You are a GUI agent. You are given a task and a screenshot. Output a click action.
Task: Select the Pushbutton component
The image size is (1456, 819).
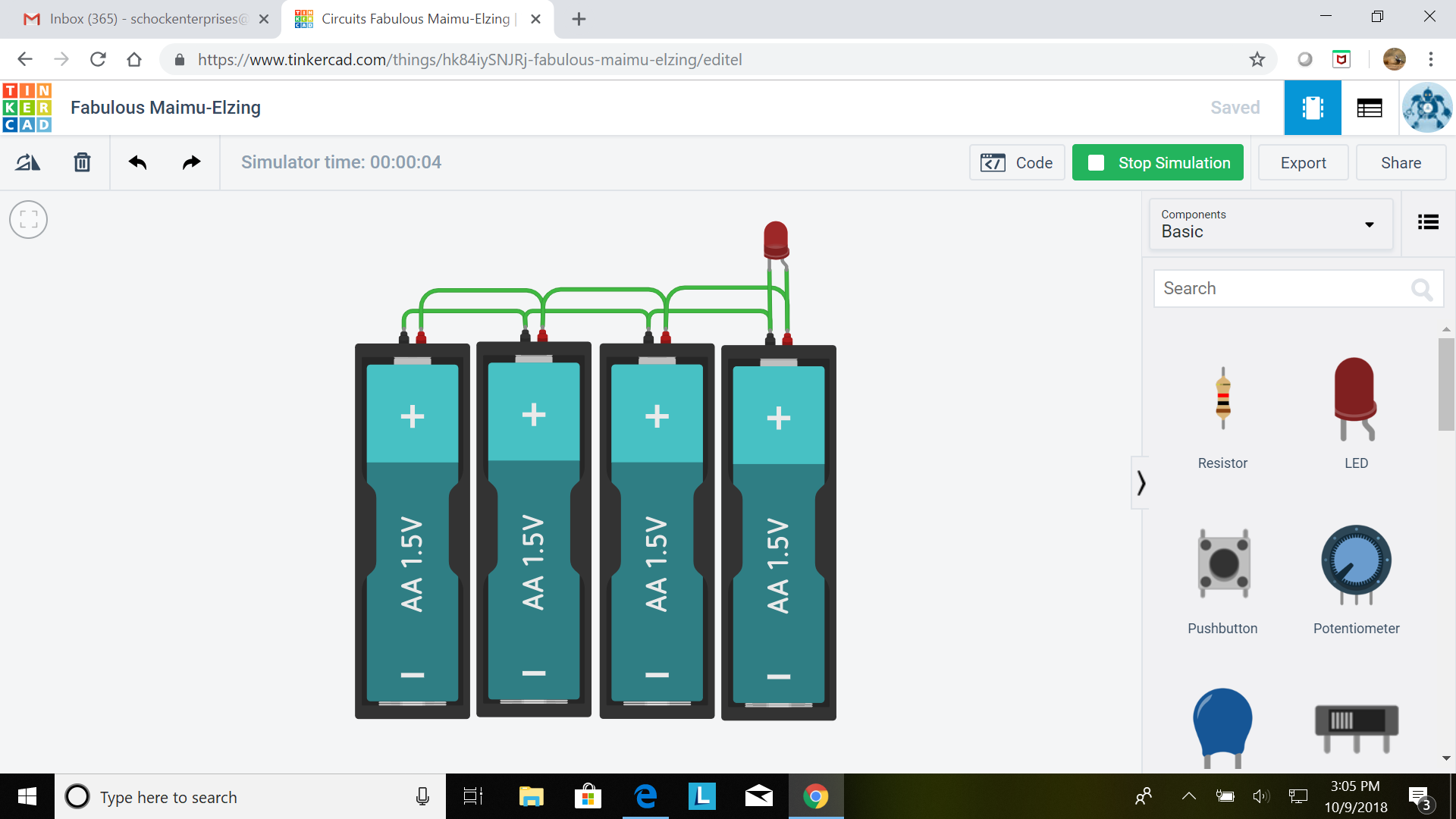point(1222,563)
